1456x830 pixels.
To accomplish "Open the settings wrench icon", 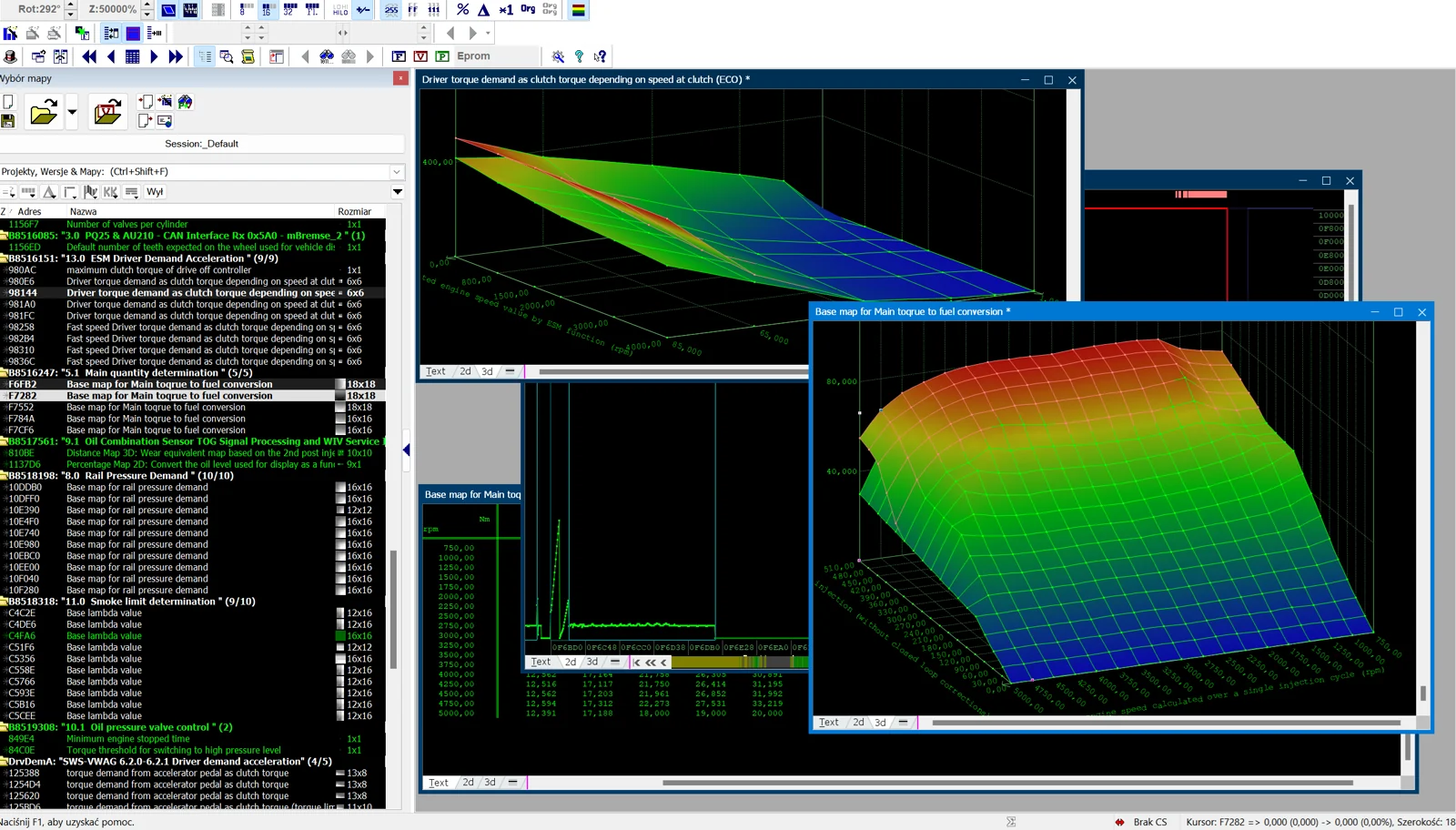I will 558,56.
